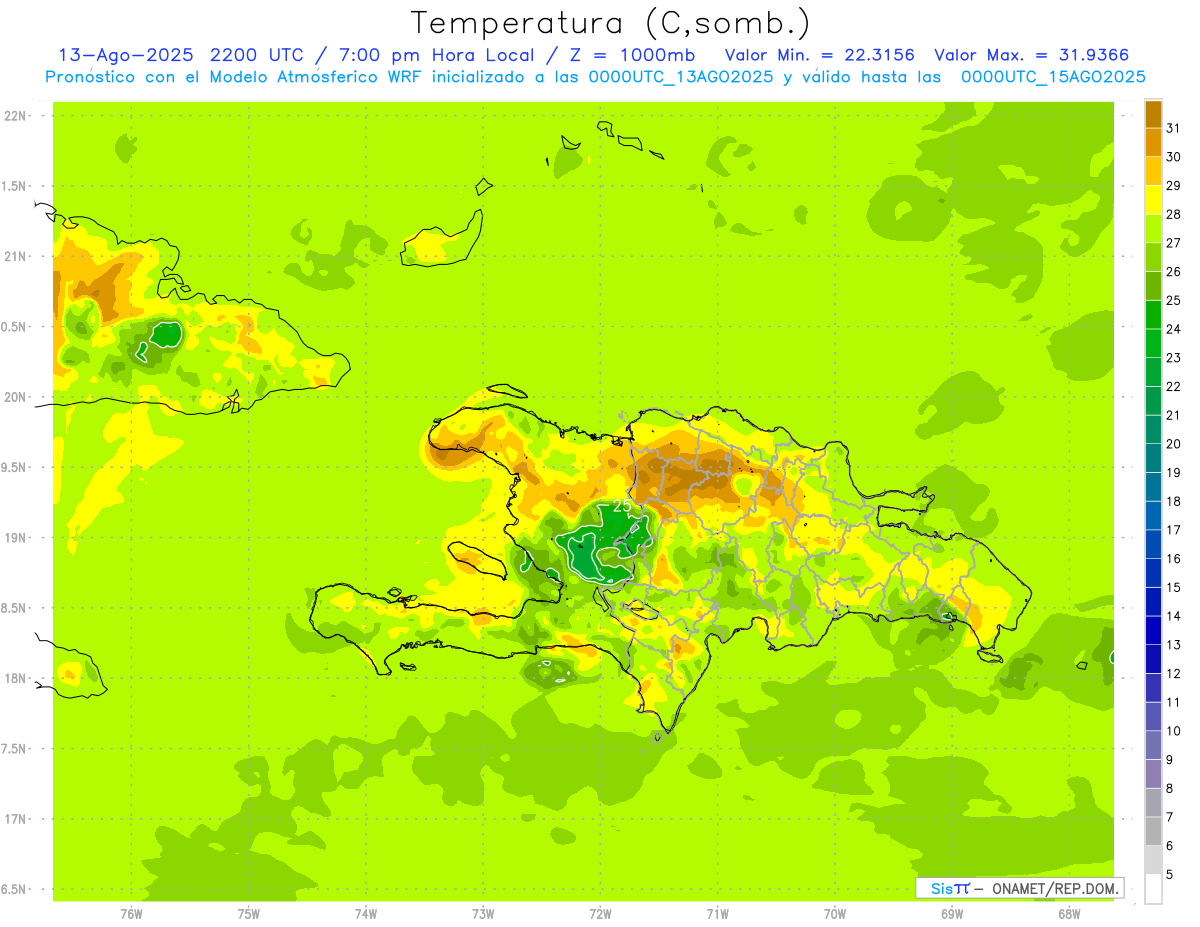The image size is (1200, 927).
Task: Click dark brown legend swatch above 31
Action: (1153, 114)
